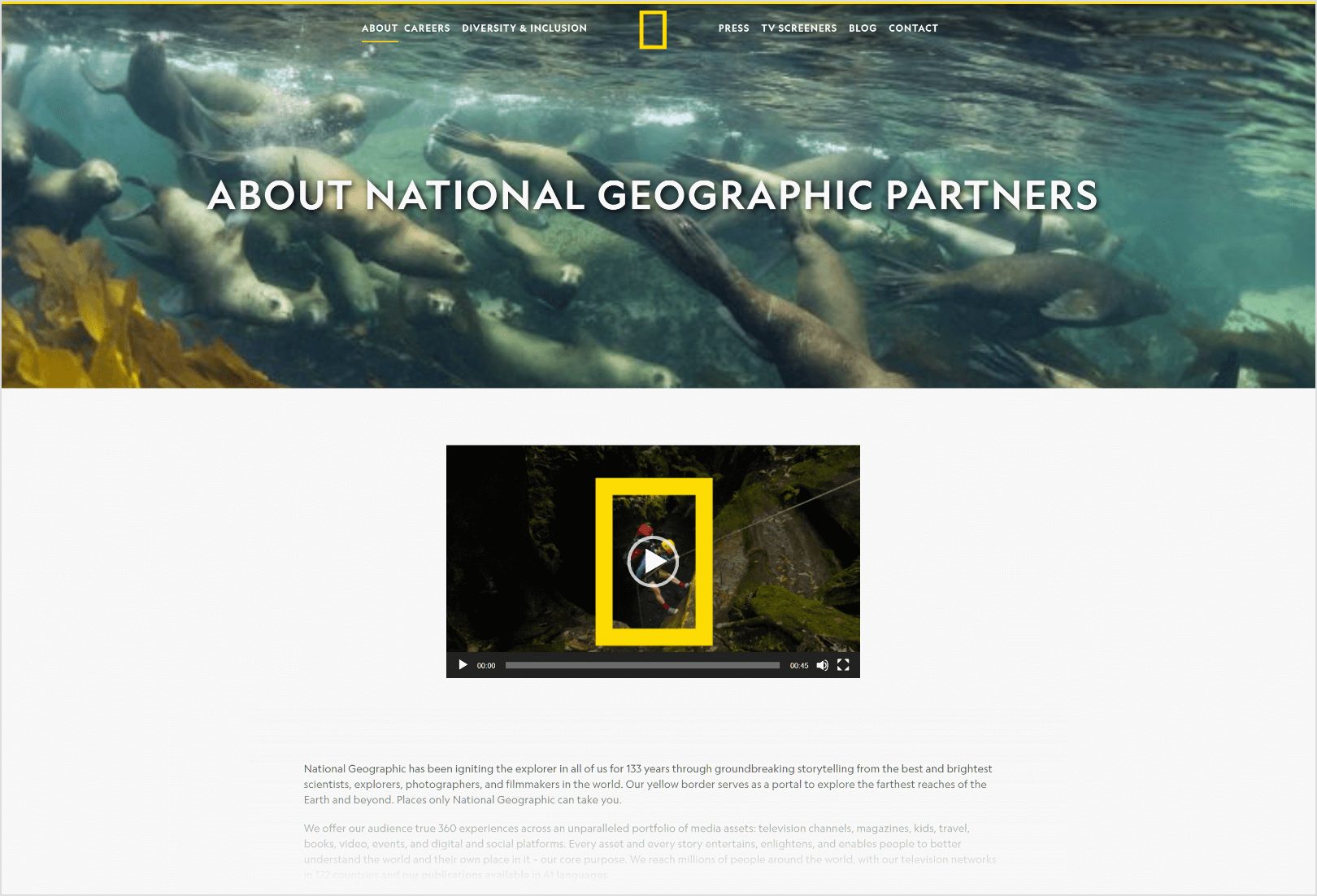1317x896 pixels.
Task: Open TV Screeners link
Action: pos(799,28)
